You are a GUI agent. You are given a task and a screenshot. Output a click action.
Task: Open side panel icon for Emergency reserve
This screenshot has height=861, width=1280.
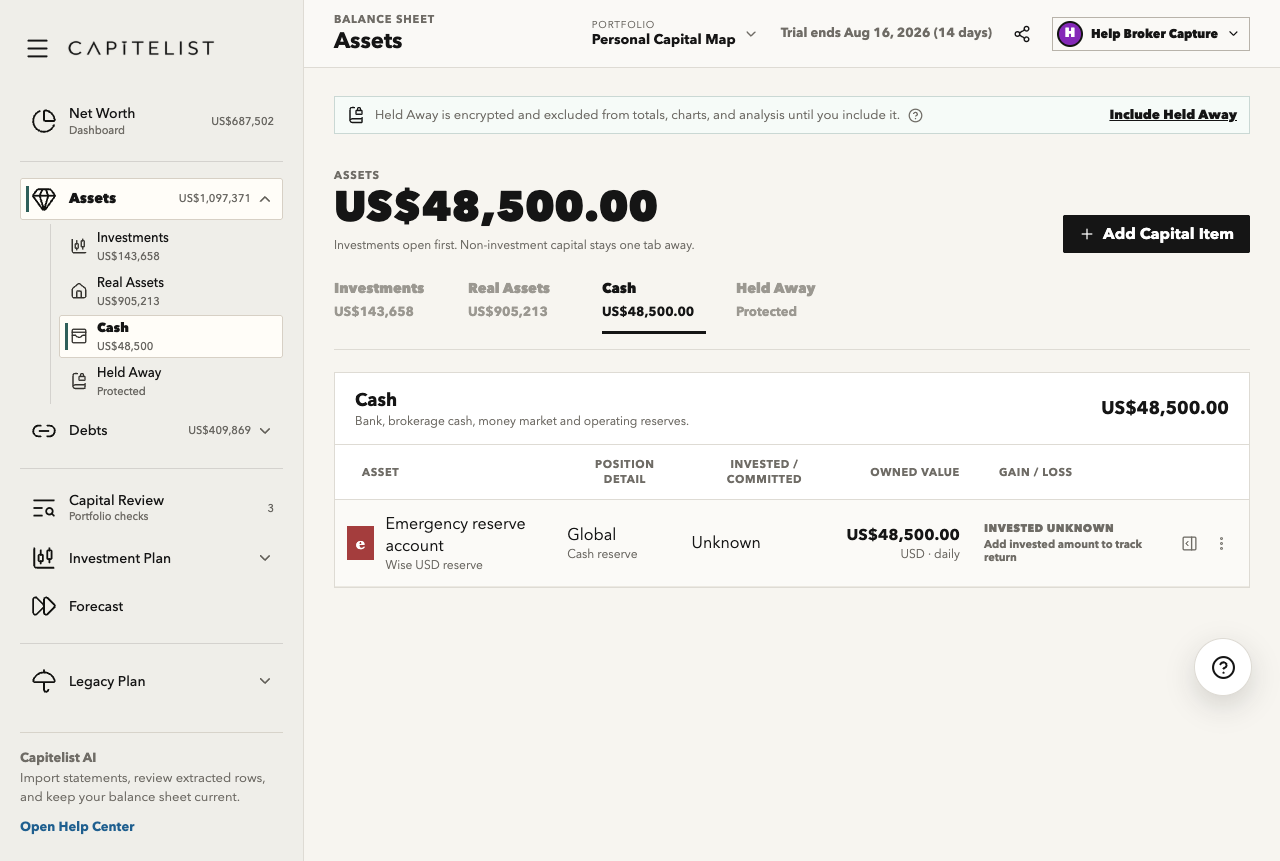click(1189, 544)
